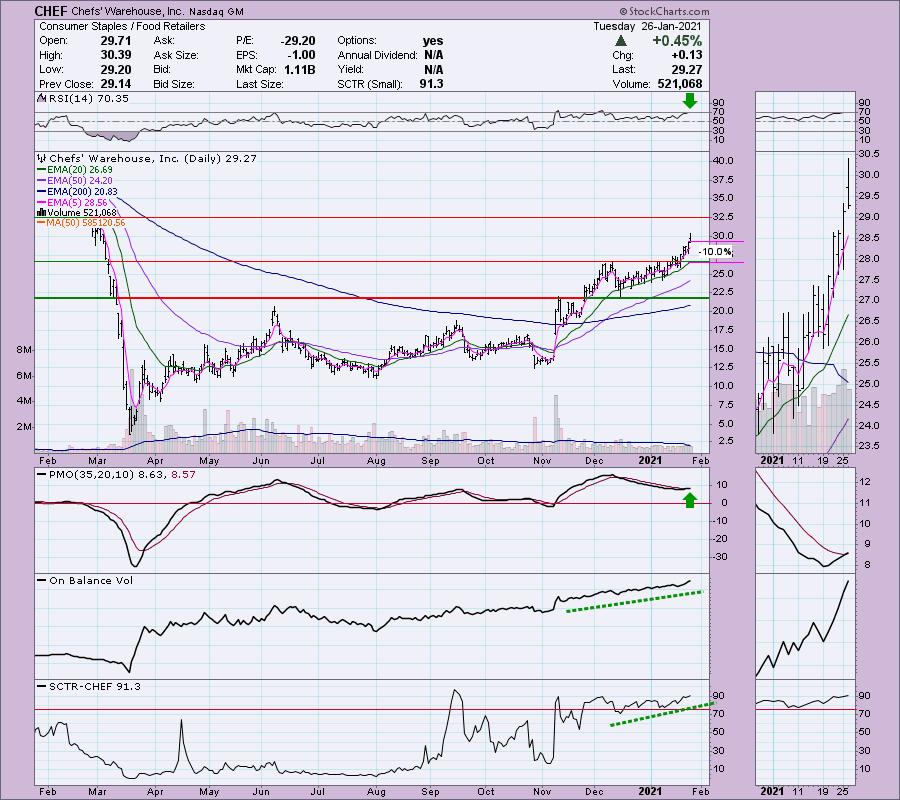Click the 8M volume axis label

(x=24, y=349)
